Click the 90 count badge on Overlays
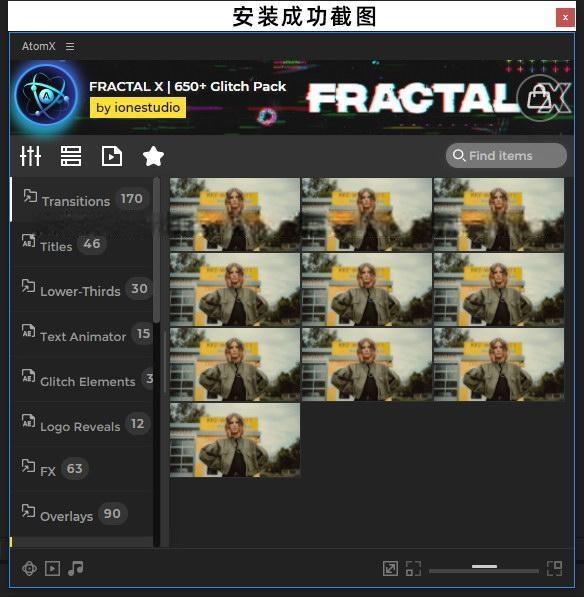The height and width of the screenshot is (597, 584). pos(112,514)
